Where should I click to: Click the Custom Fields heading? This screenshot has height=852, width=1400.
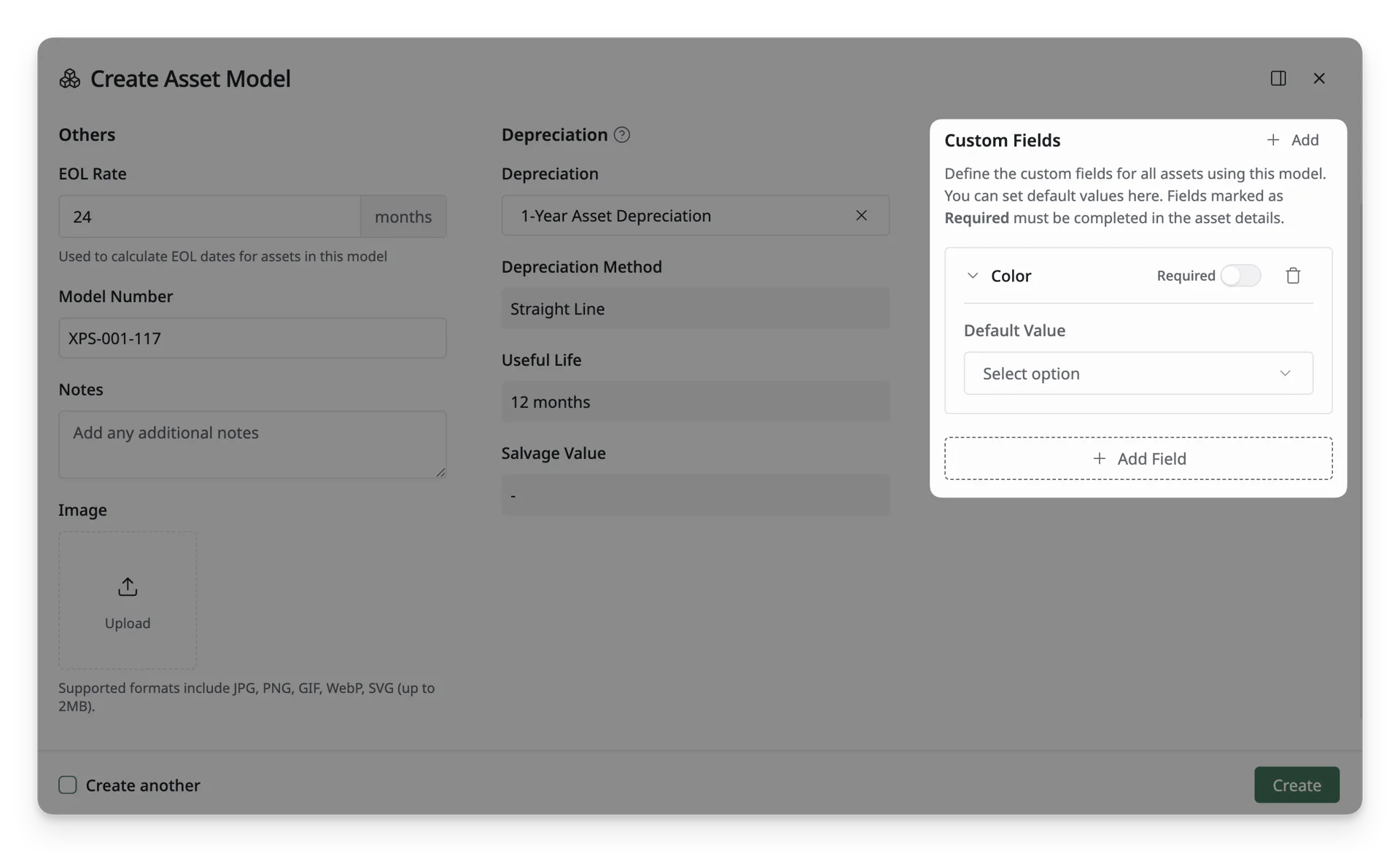[x=1002, y=140]
